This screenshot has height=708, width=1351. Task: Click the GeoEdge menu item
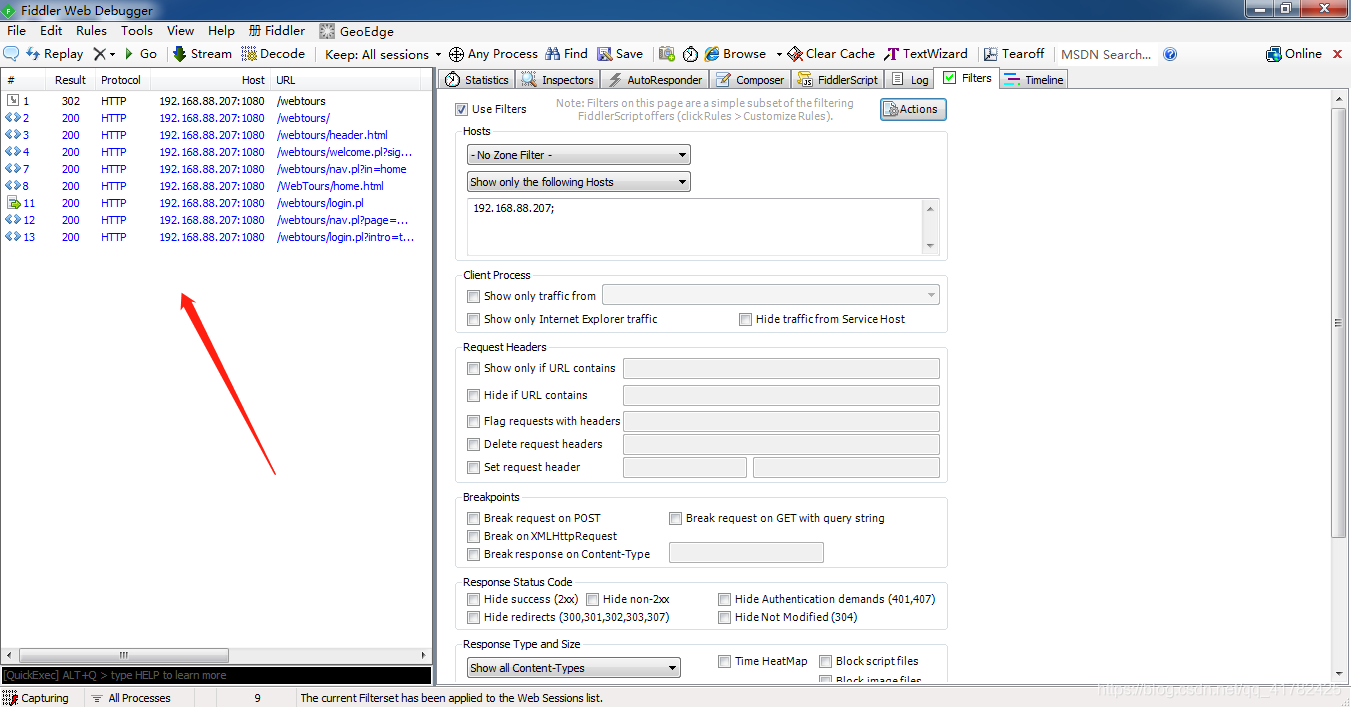(356, 31)
